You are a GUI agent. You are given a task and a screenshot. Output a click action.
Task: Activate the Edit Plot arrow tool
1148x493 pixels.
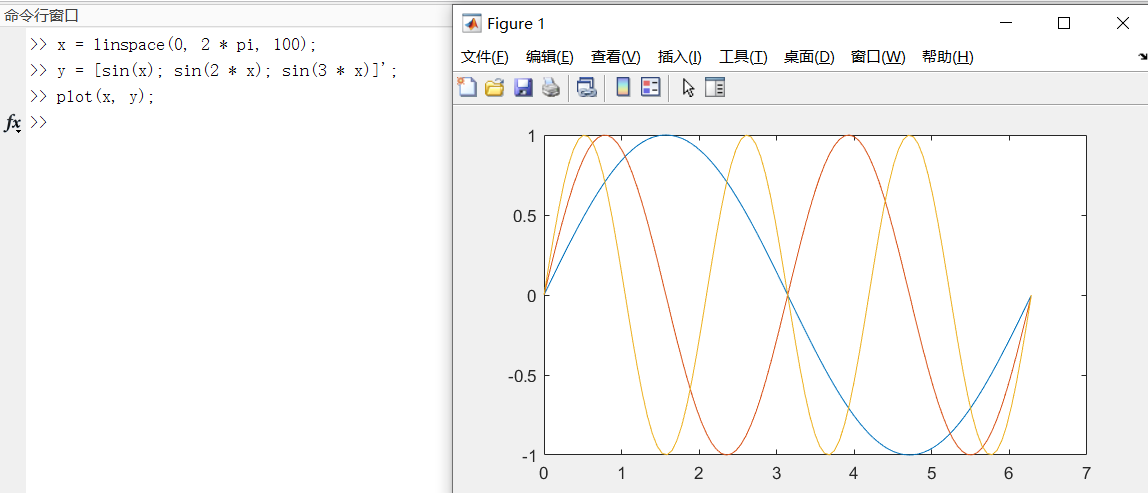[x=688, y=88]
